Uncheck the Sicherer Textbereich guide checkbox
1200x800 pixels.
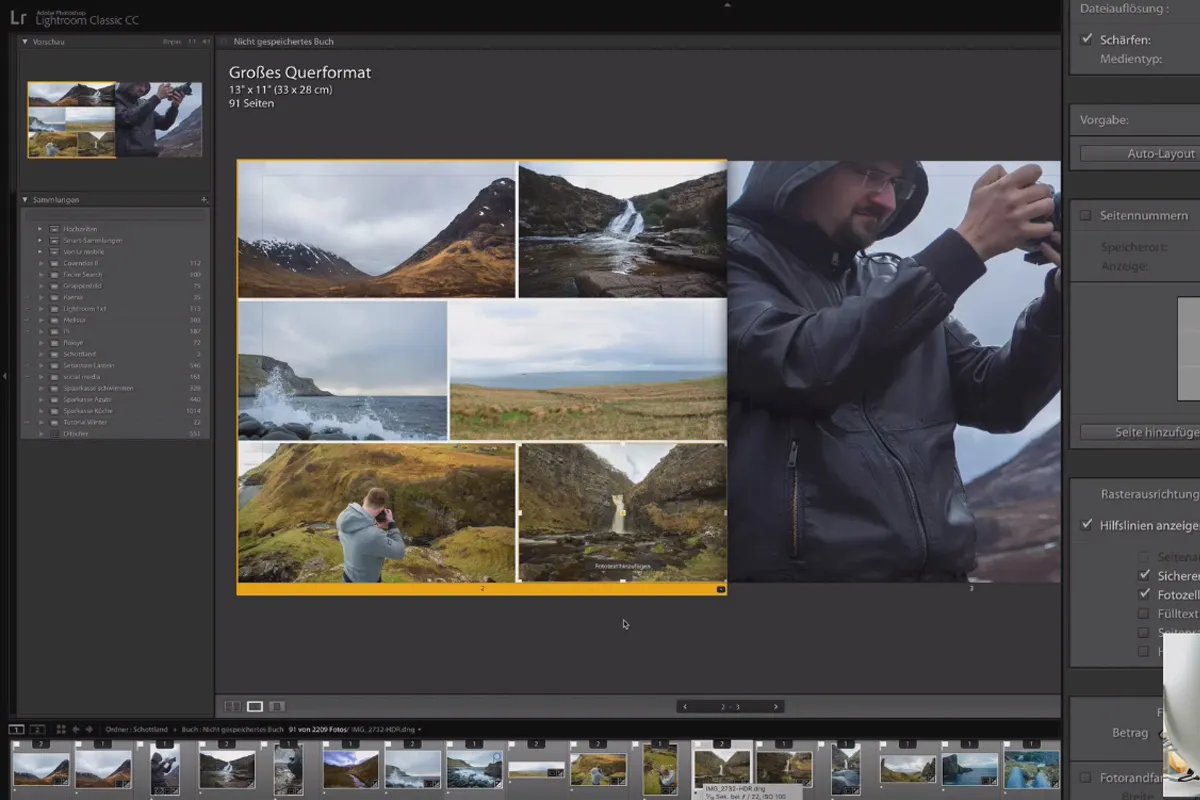[1144, 575]
